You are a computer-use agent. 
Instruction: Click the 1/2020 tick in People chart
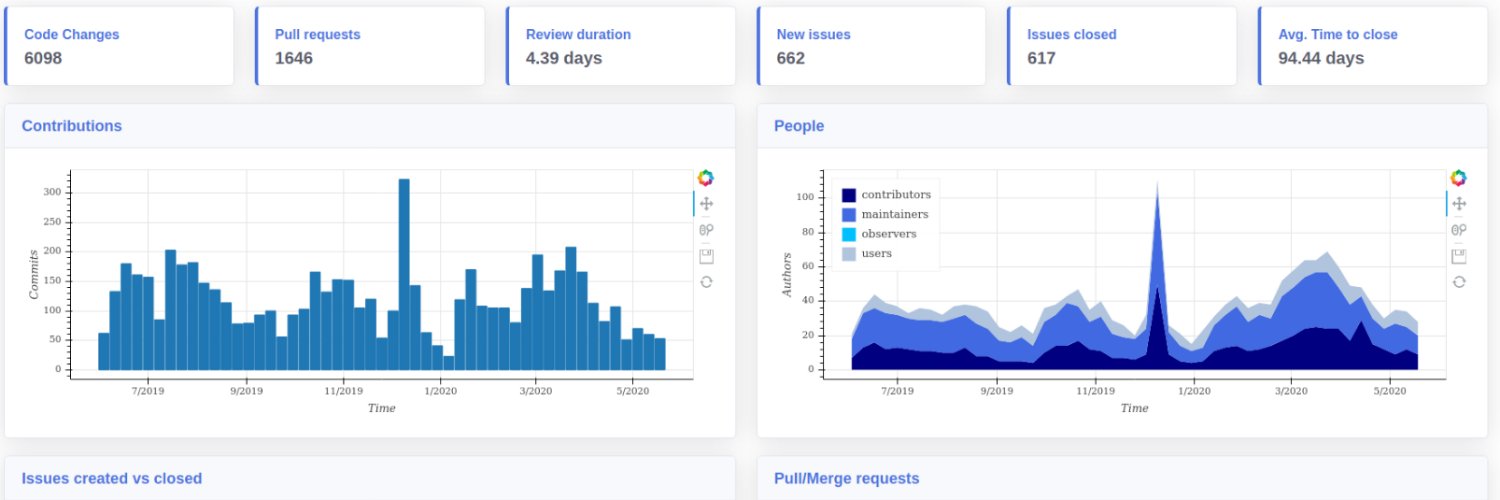click(x=1192, y=391)
